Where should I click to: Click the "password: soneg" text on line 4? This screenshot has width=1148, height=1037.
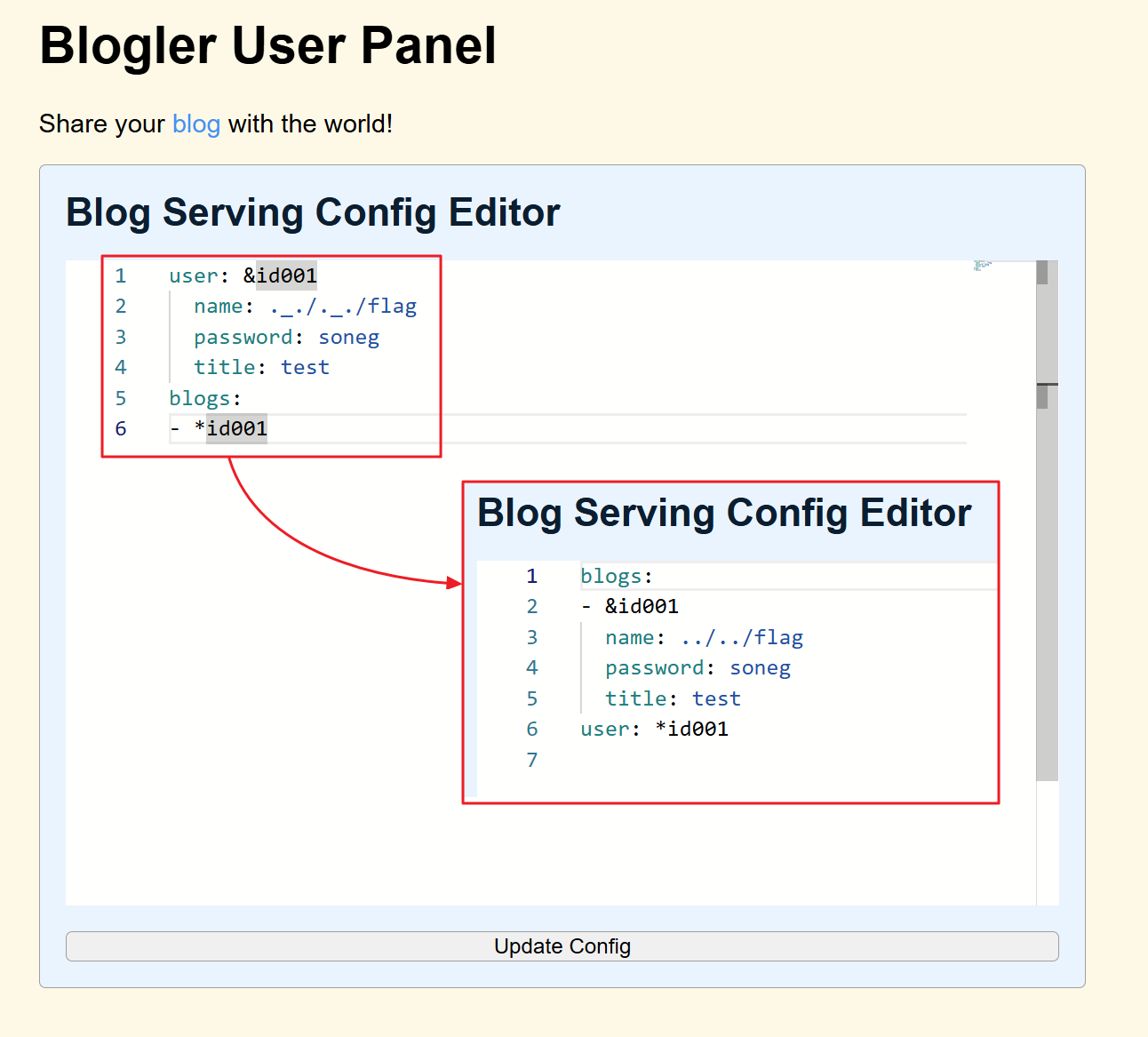pyautogui.click(x=698, y=668)
